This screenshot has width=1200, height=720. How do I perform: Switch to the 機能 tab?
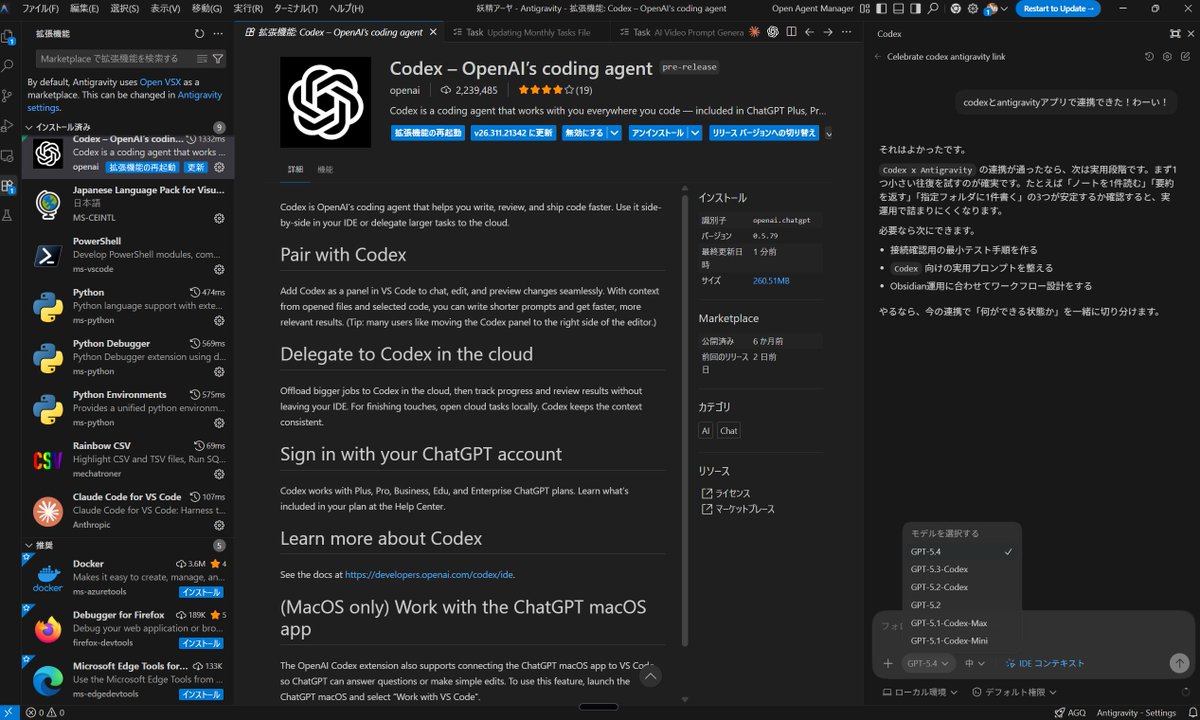[x=325, y=169]
